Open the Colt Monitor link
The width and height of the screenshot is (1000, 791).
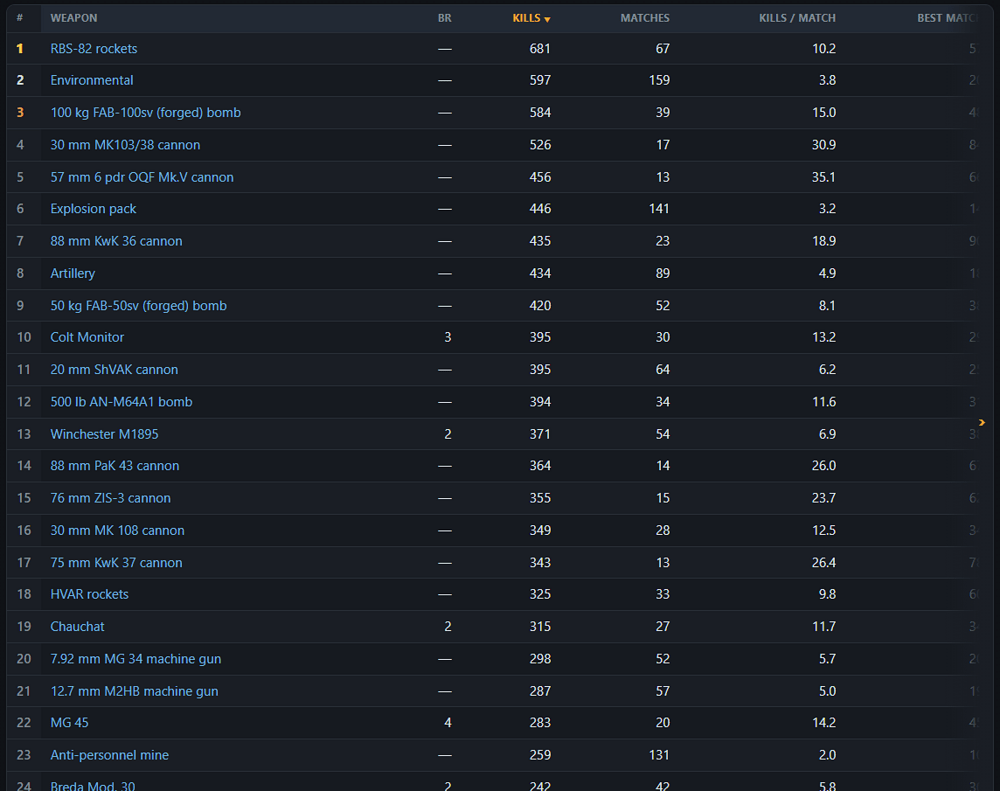87,337
